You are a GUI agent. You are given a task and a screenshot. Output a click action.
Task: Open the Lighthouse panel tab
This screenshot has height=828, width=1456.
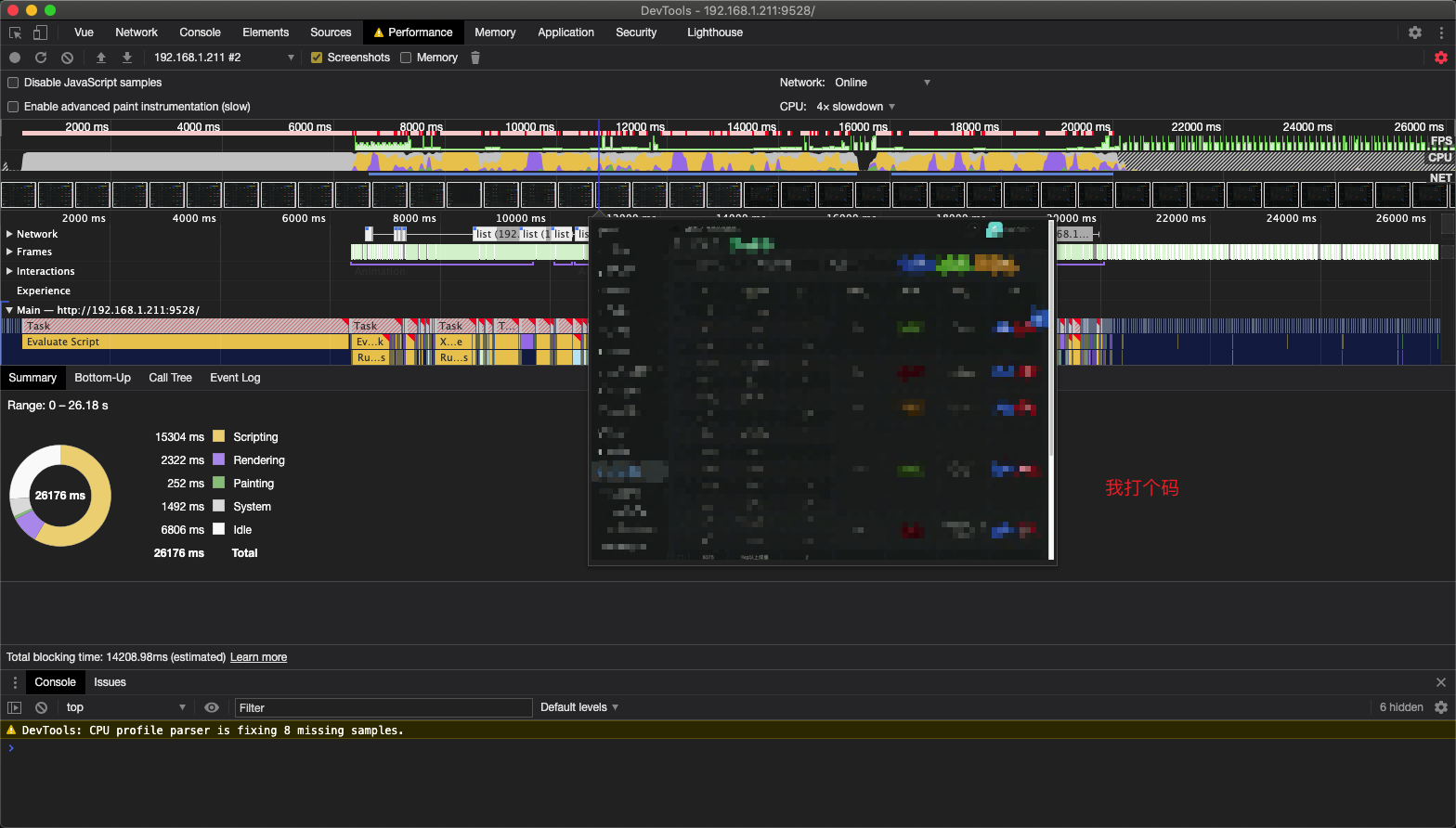[715, 32]
